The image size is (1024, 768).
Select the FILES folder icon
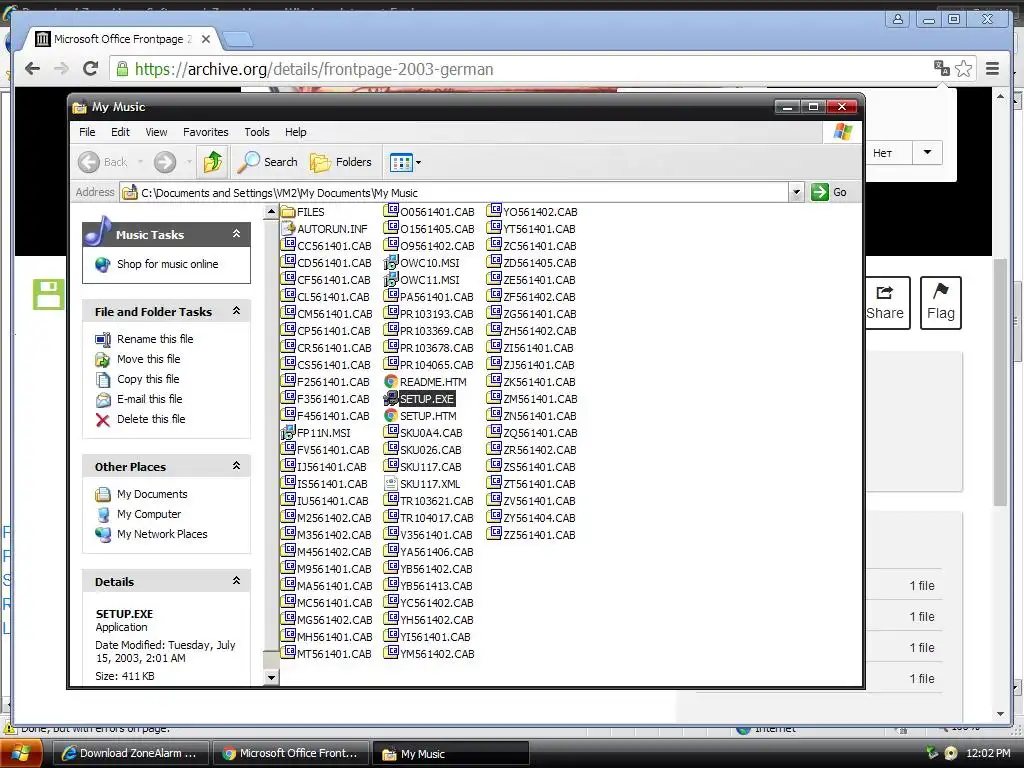point(288,212)
